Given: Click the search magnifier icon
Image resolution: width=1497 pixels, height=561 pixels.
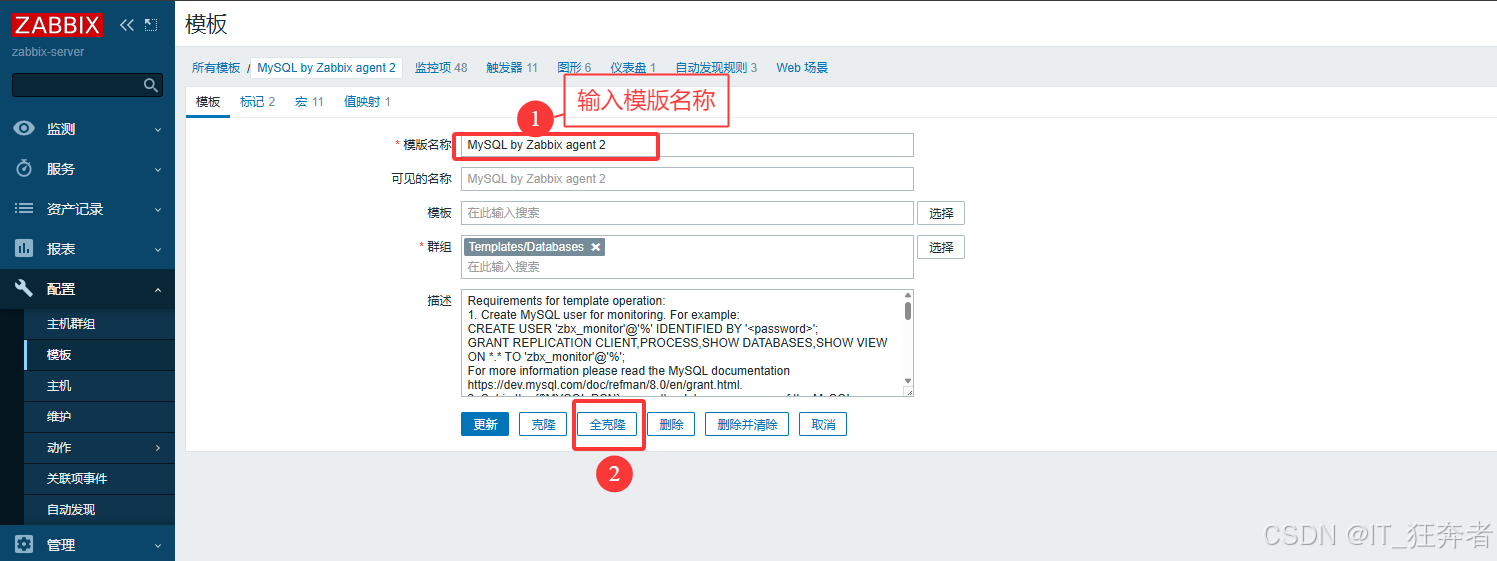Looking at the screenshot, I should coord(151,86).
